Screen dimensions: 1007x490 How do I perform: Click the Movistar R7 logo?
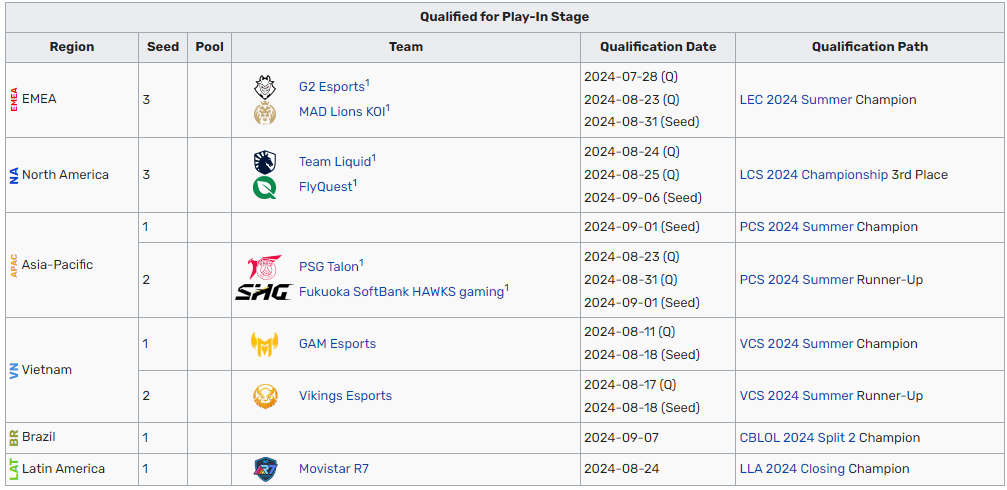[265, 469]
